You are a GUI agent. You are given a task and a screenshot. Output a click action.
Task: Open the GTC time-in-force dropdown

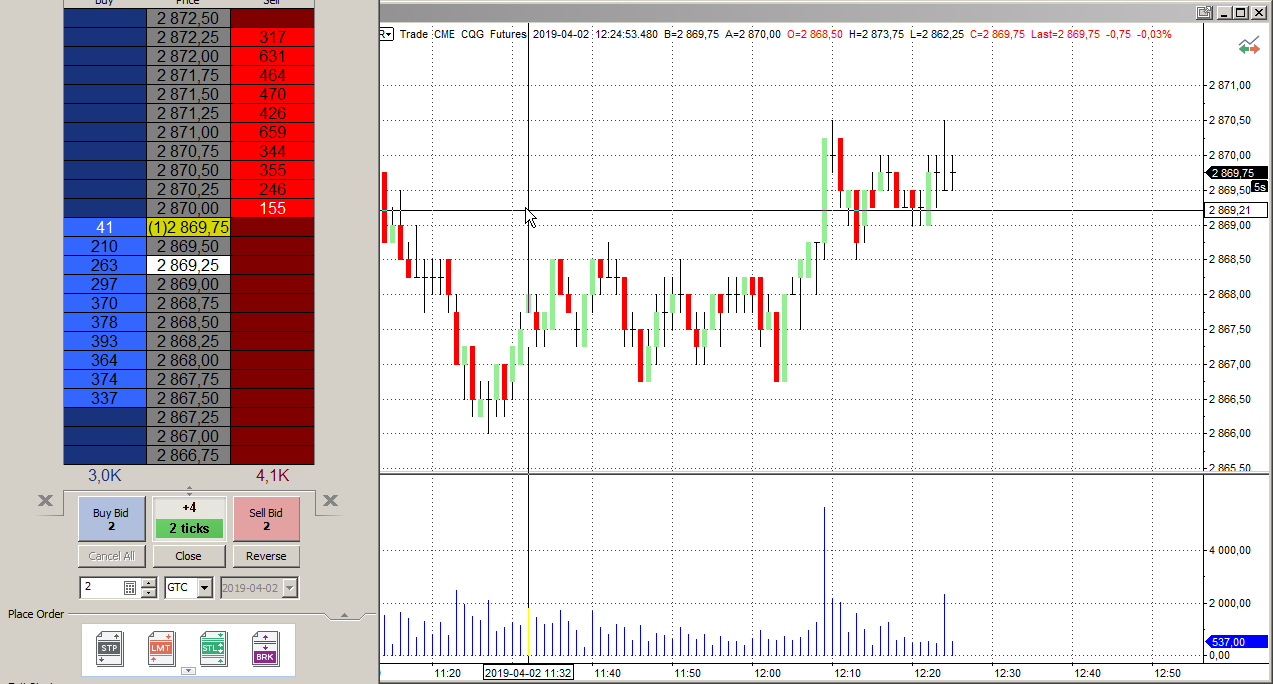point(205,588)
